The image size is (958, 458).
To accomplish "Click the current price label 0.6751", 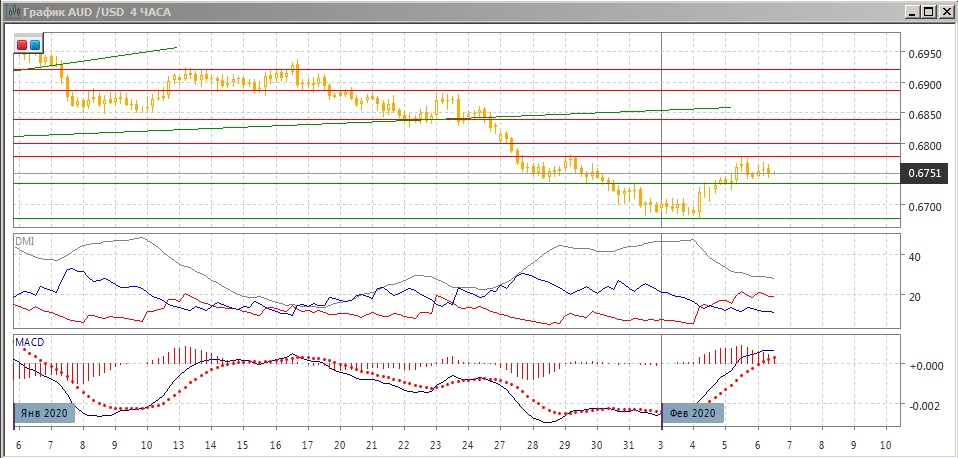I will [922, 173].
